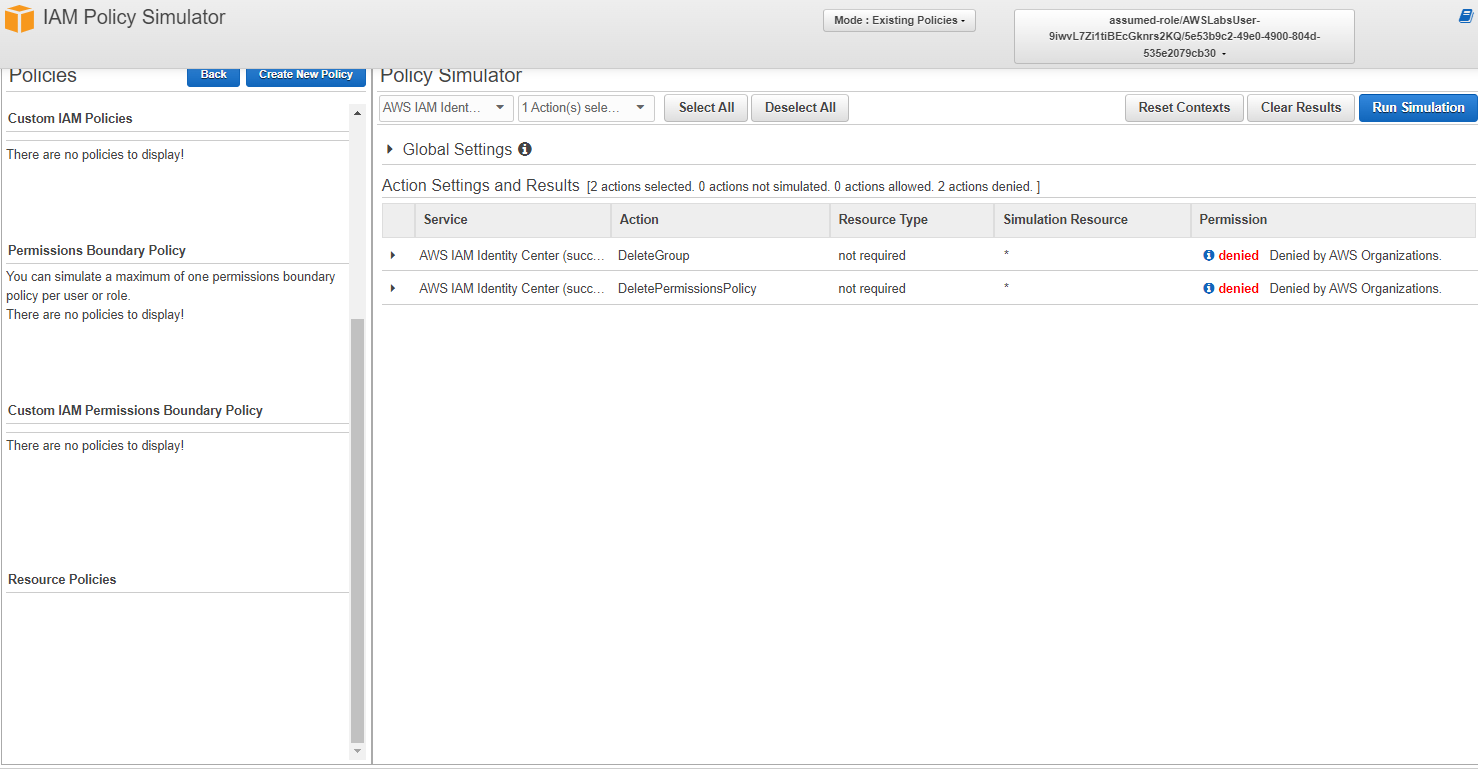This screenshot has height=769, width=1478.
Task: Open the Mode: Existing Policies dropdown
Action: pyautogui.click(x=899, y=20)
